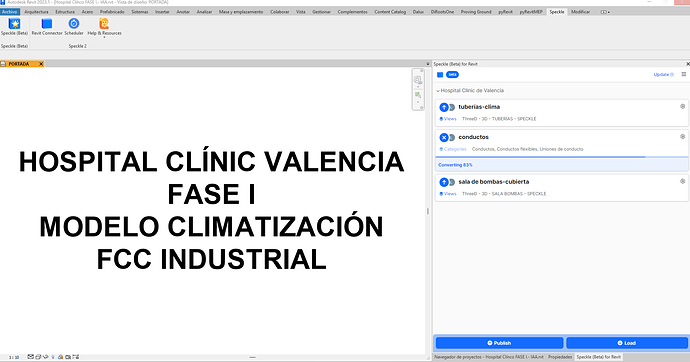Open the pyRevit ribbon tab
Viewport: 690px width, 362px height.
point(505,12)
